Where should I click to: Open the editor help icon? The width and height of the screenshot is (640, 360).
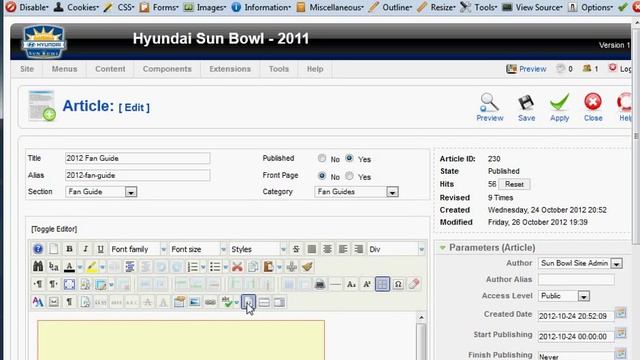[x=38, y=249]
